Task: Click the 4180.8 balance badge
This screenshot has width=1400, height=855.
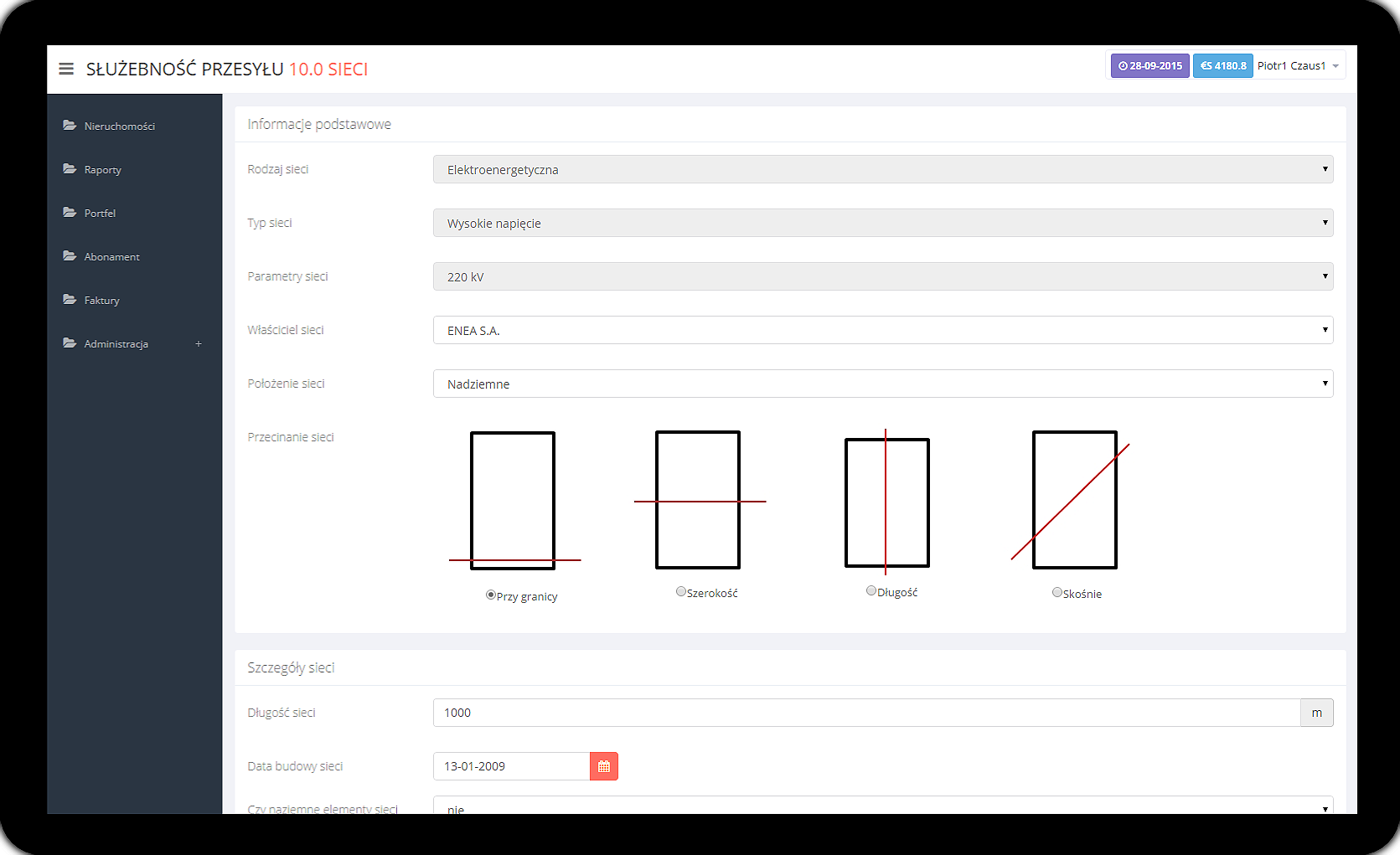Action: [1222, 65]
